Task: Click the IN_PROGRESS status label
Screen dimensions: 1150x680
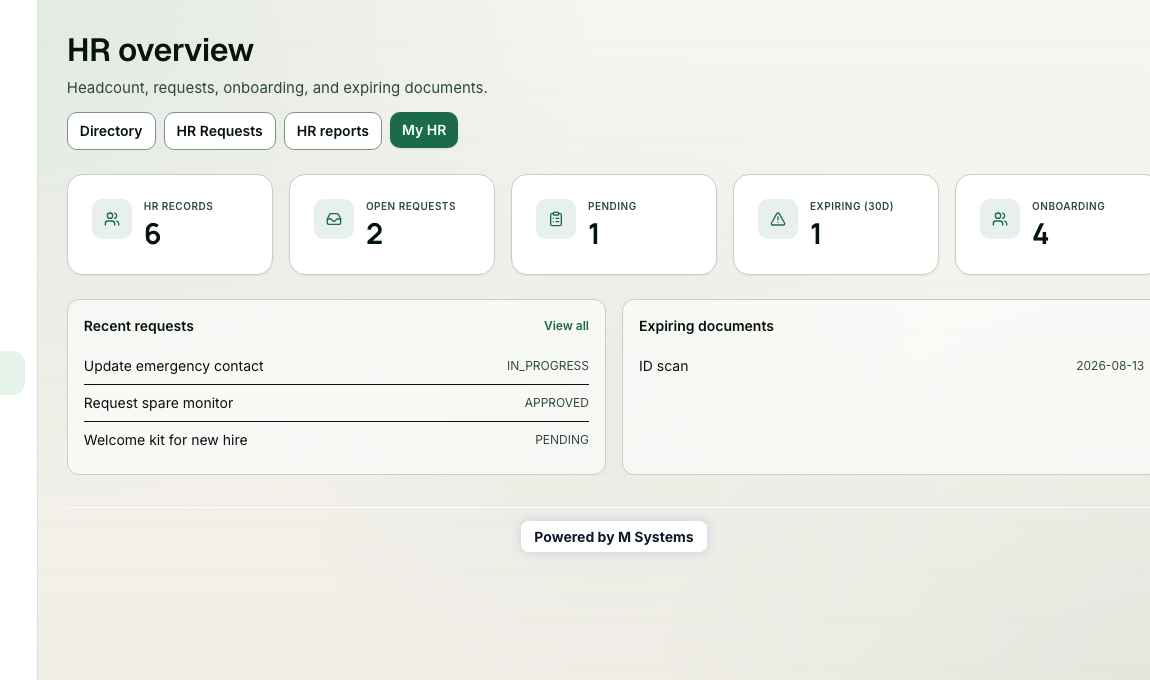Action: tap(548, 366)
